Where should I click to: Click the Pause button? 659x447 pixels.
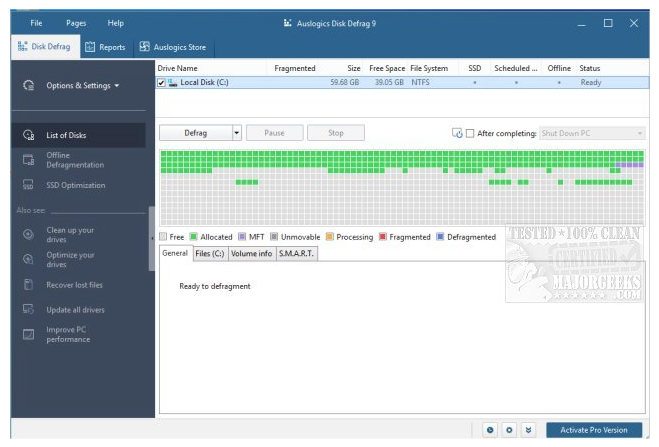[274, 133]
